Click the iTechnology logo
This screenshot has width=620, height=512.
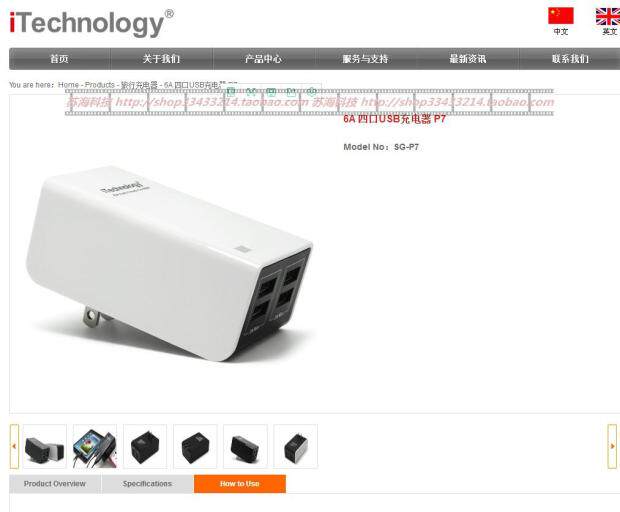tap(91, 23)
